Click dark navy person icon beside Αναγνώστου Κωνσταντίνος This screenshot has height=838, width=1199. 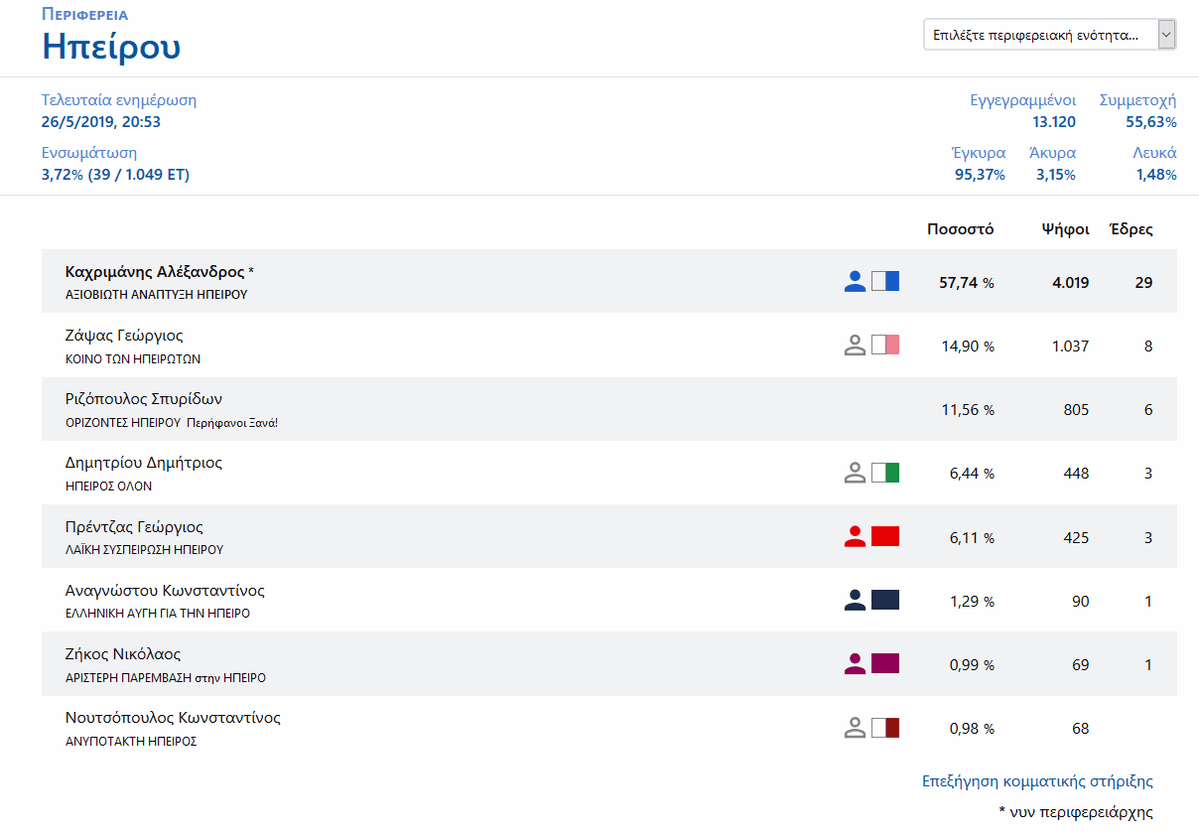coord(854,601)
